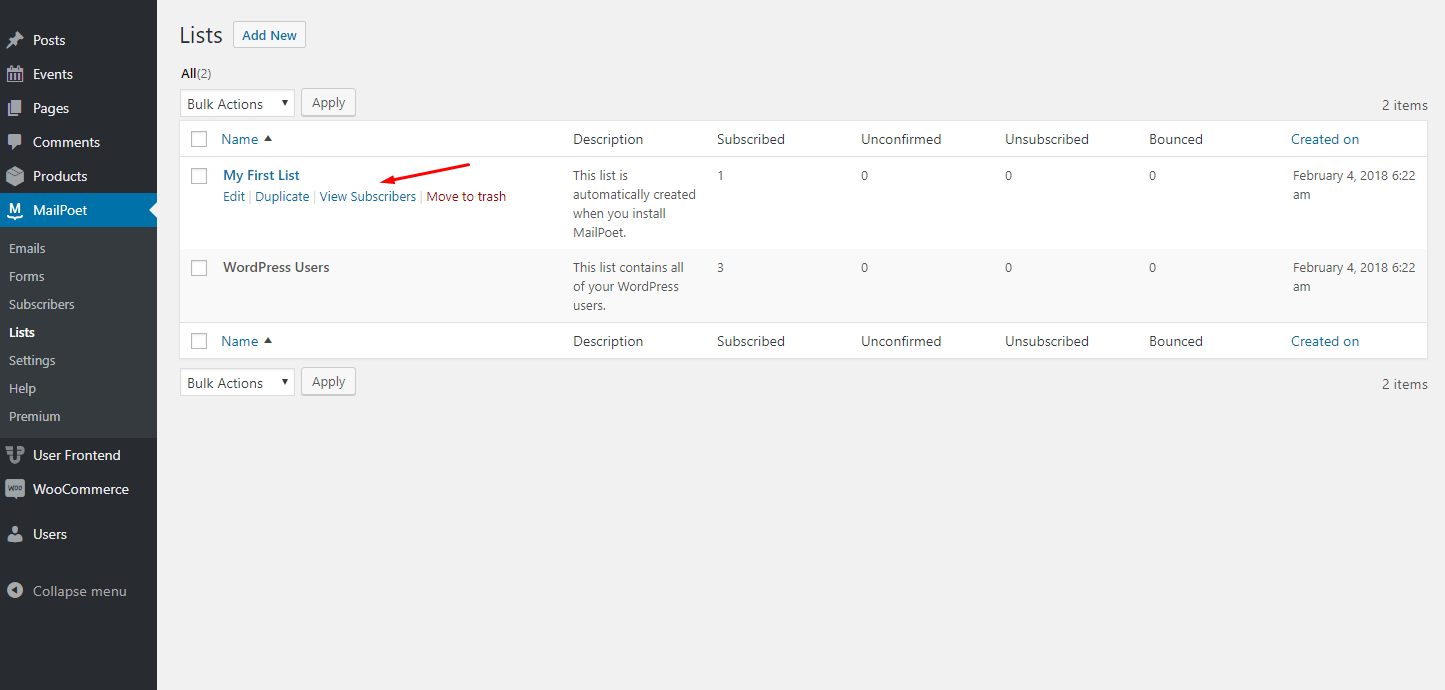Click Collapse menu label
The height and width of the screenshot is (690, 1445).
point(80,591)
